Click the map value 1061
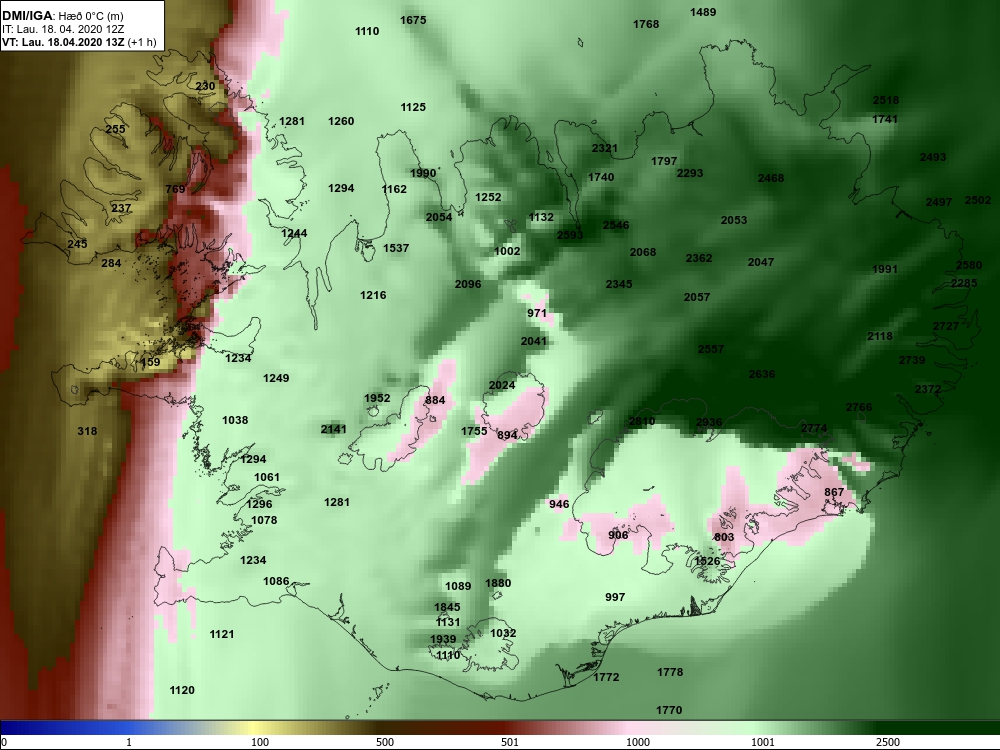1000x750 pixels. point(267,477)
